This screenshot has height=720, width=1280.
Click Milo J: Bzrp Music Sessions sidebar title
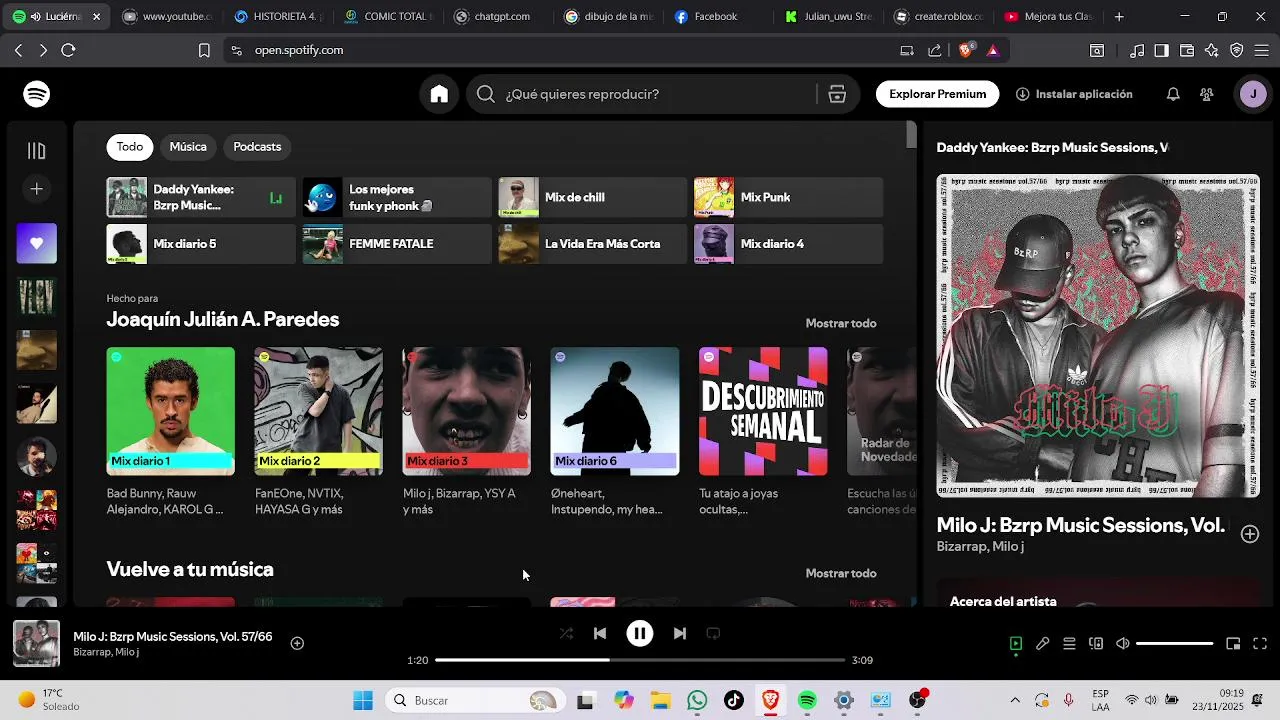tap(1080, 525)
